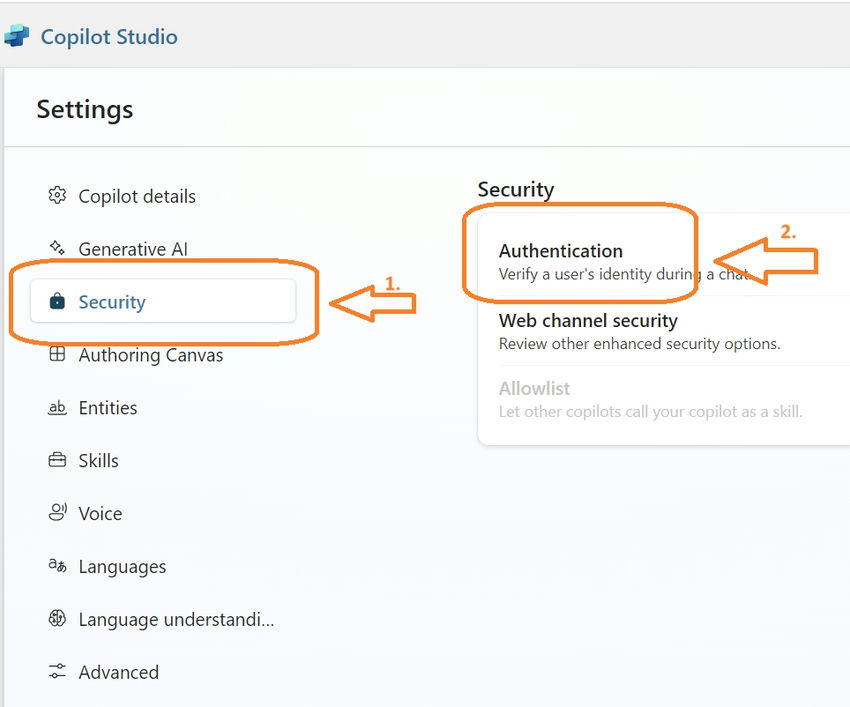The width and height of the screenshot is (850, 707).
Task: Click the Copilot details gear icon
Action: point(57,195)
